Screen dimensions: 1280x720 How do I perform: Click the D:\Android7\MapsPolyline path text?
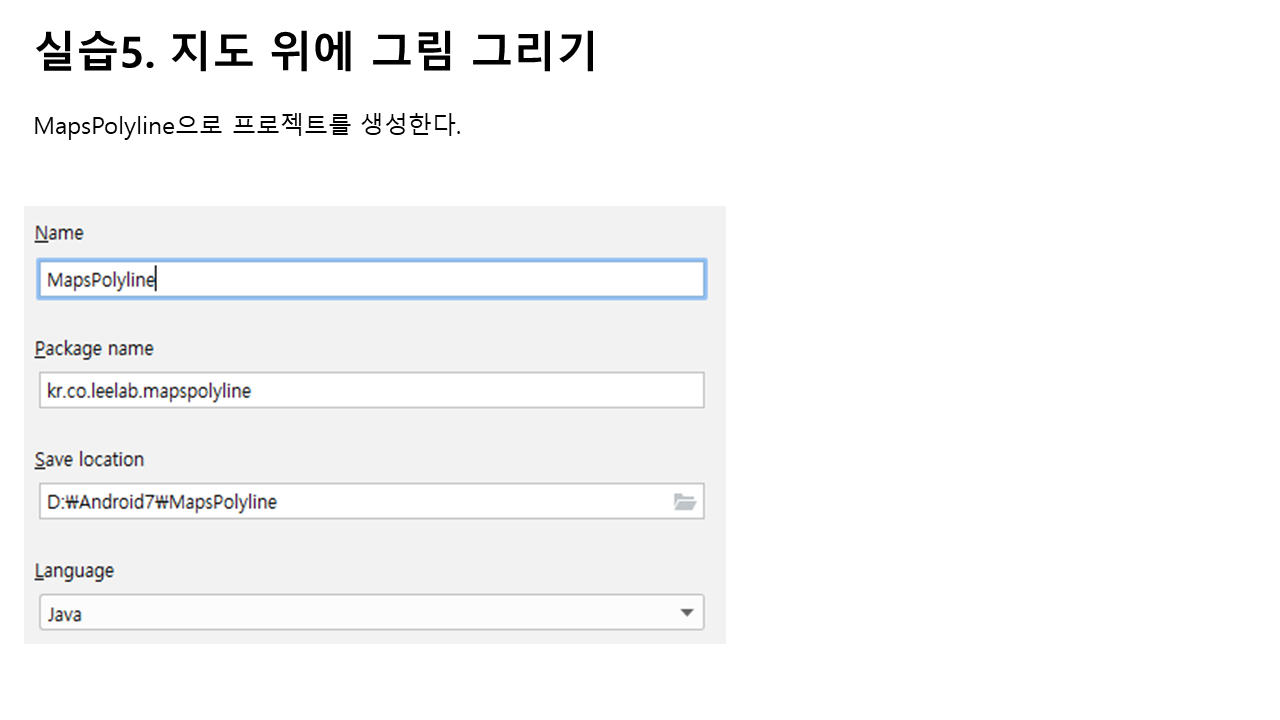(162, 502)
